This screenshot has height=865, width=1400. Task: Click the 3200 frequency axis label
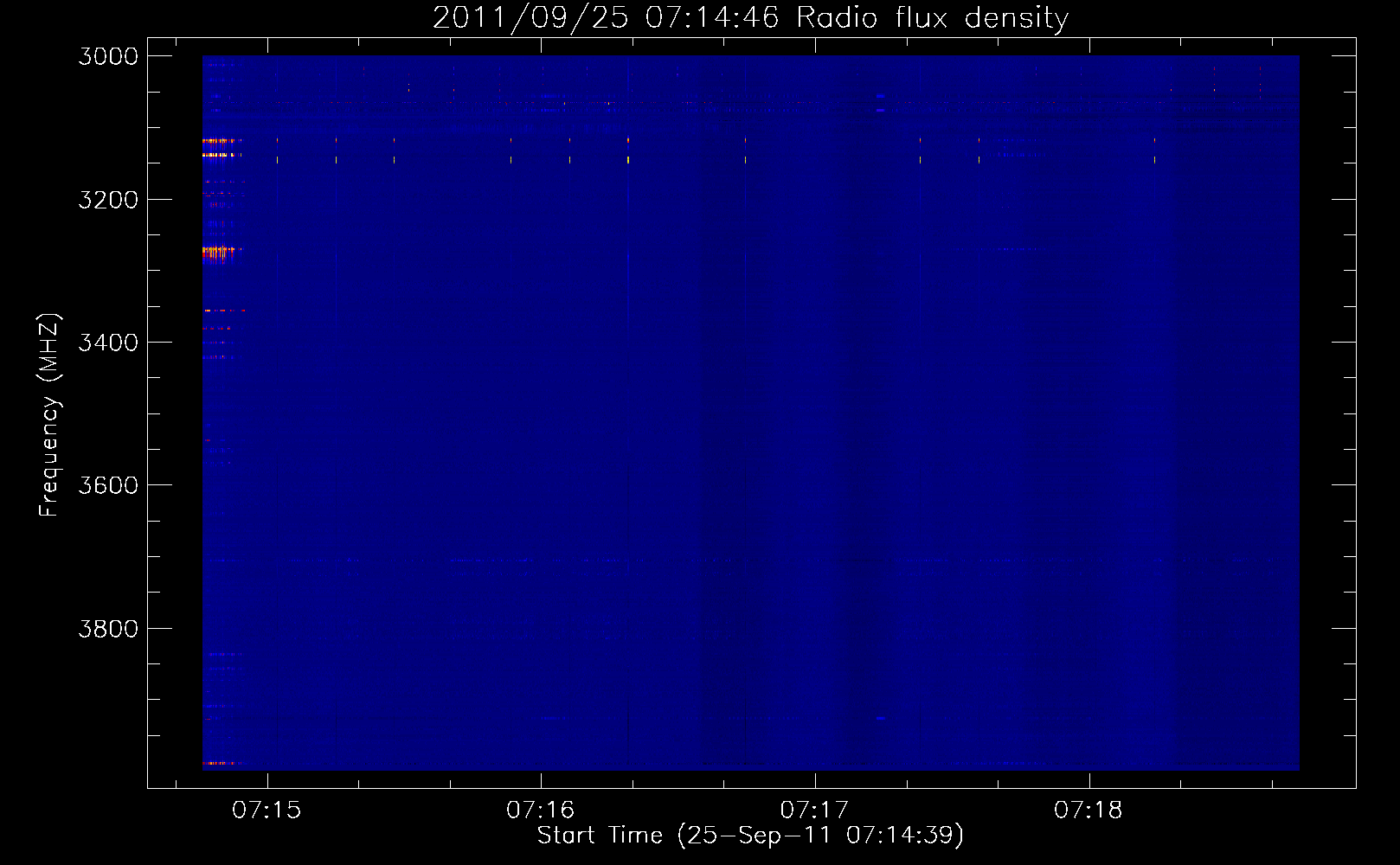pyautogui.click(x=108, y=200)
